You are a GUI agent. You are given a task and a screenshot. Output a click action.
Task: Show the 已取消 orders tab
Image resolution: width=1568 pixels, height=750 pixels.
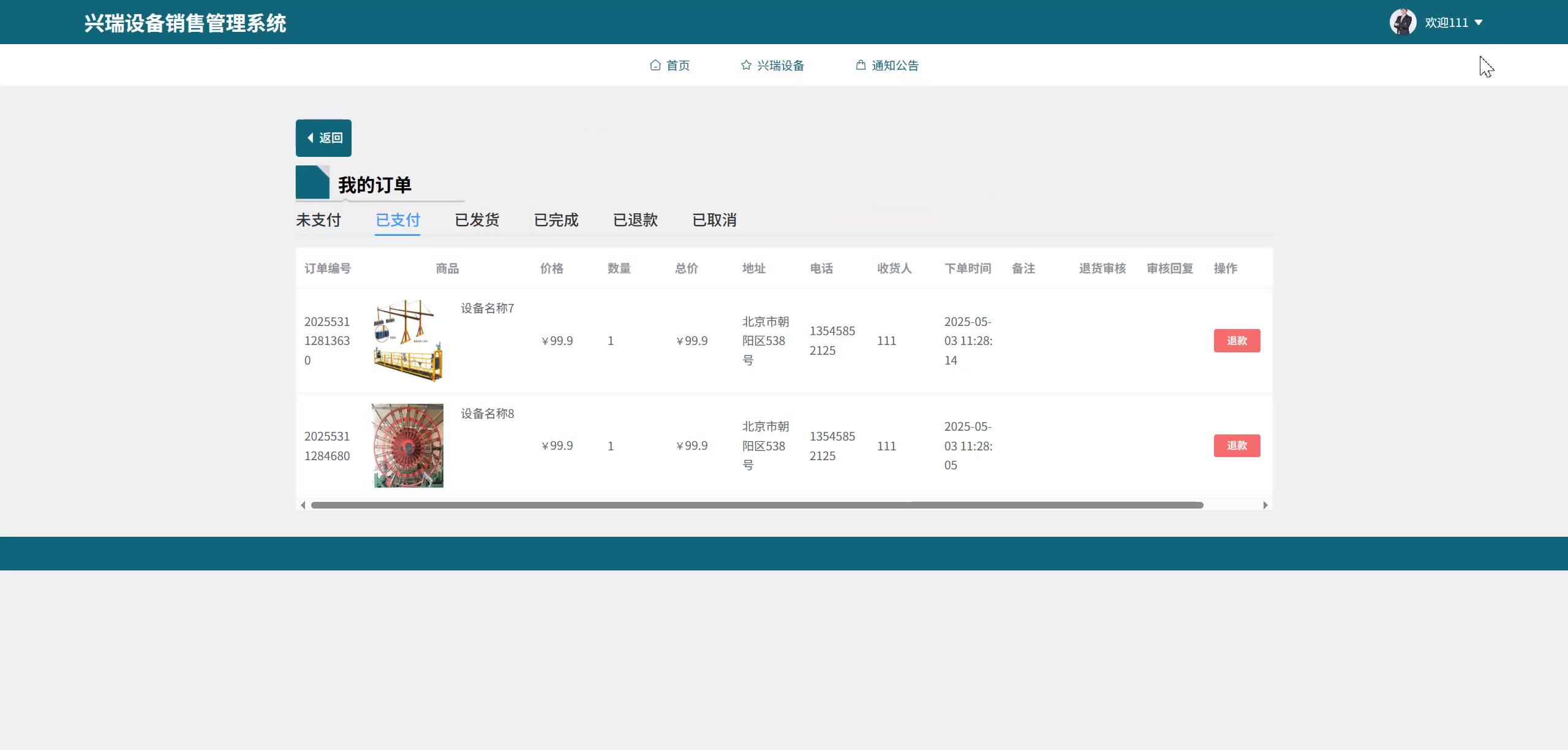(714, 220)
